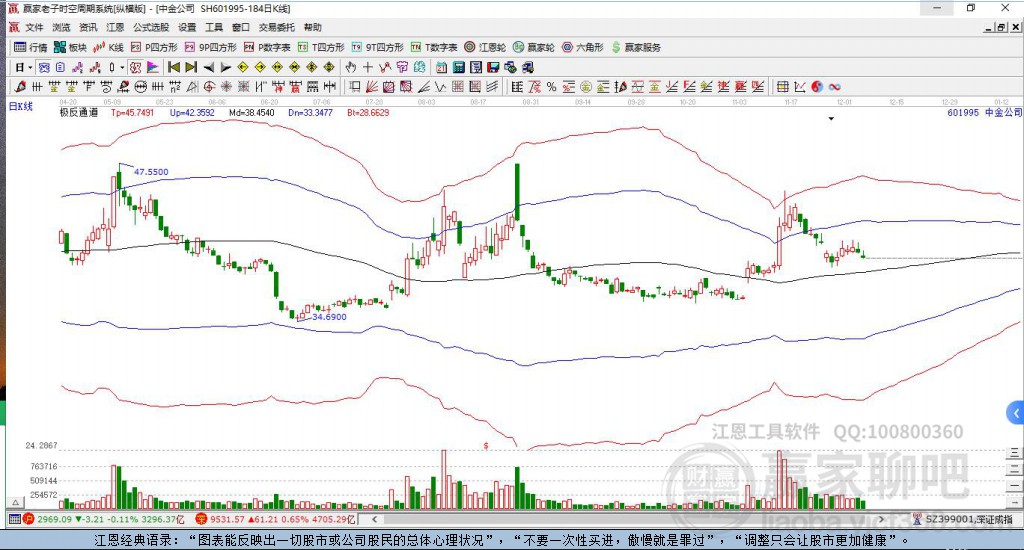Click the grid table icon near yin-yang
Image resolution: width=1024 pixels, height=550 pixels.
pos(782,87)
